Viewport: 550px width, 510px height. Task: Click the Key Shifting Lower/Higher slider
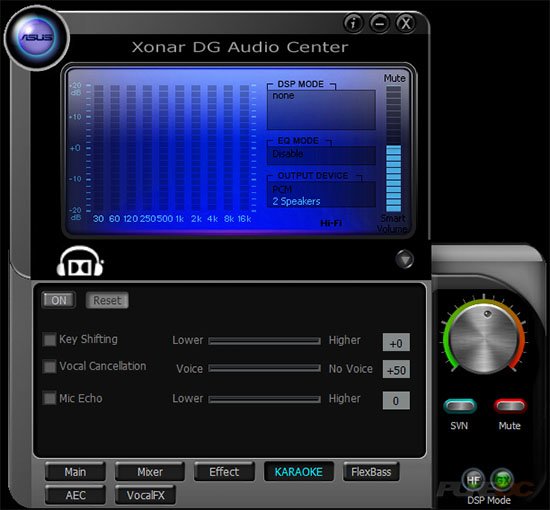(x=264, y=341)
